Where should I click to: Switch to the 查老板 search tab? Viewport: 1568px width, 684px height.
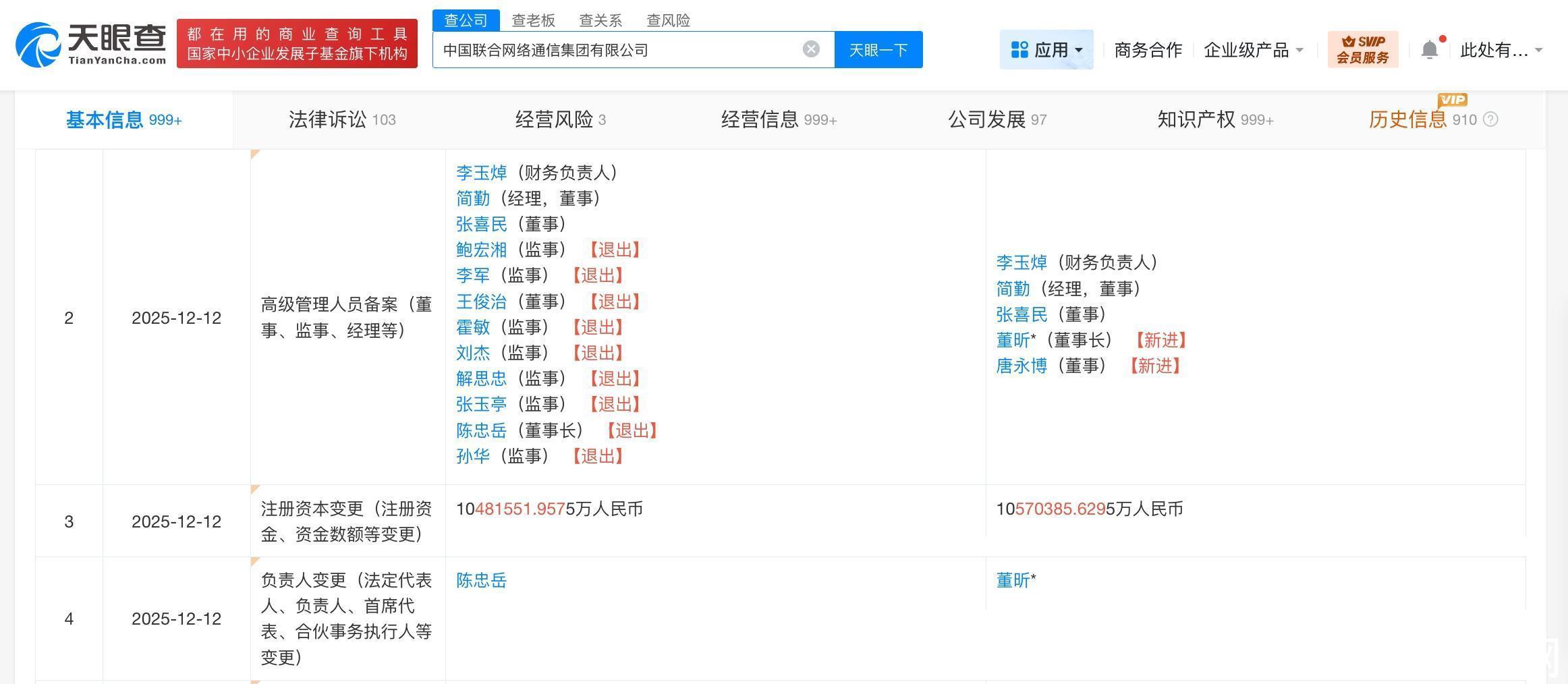click(533, 20)
